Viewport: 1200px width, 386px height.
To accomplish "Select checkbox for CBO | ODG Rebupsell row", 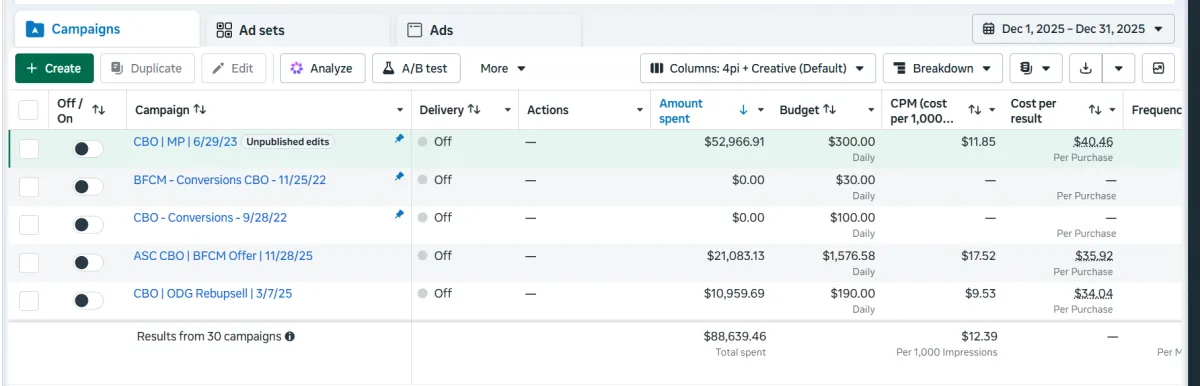I will click(28, 301).
